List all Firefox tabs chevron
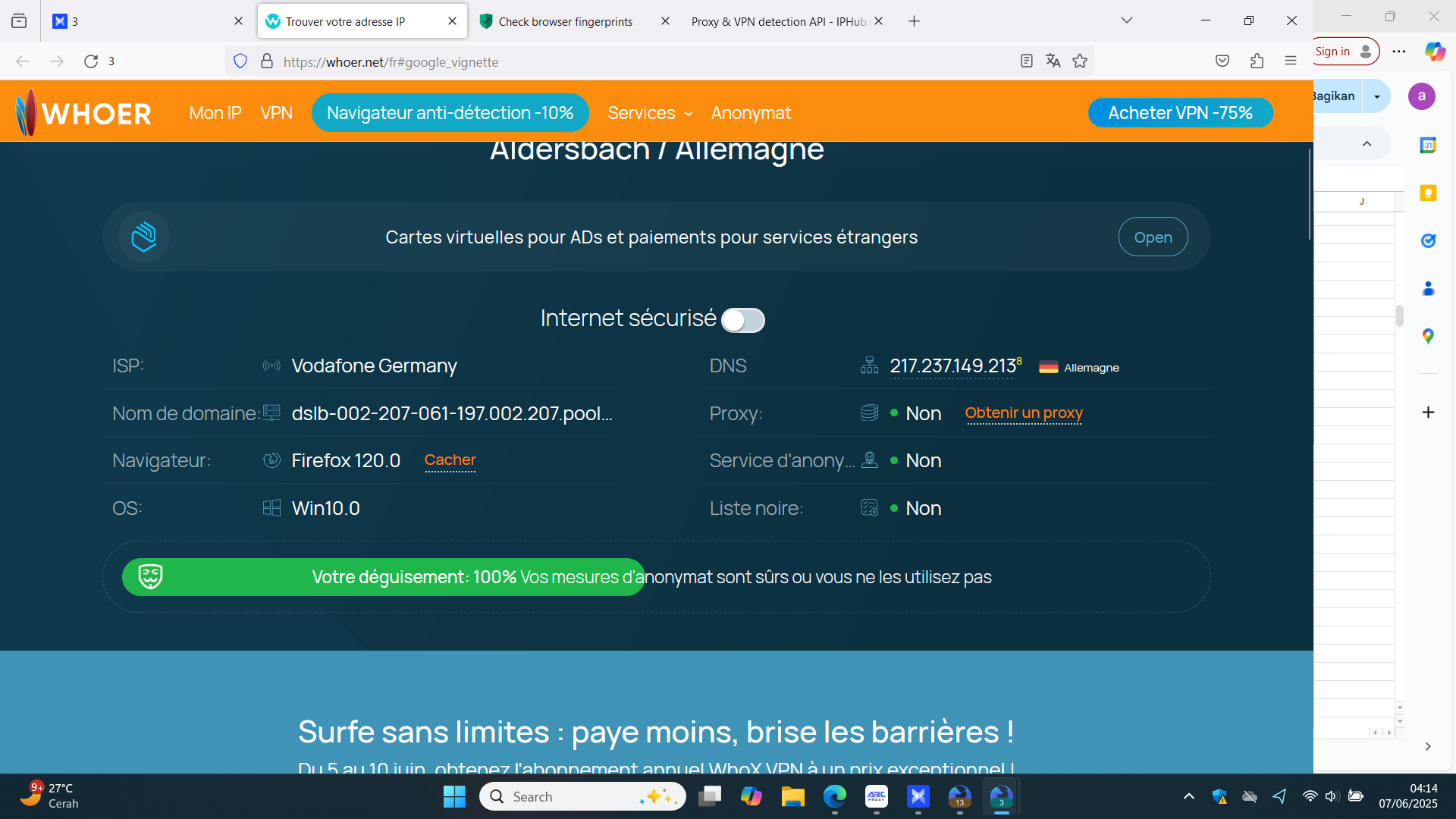 click(1127, 21)
